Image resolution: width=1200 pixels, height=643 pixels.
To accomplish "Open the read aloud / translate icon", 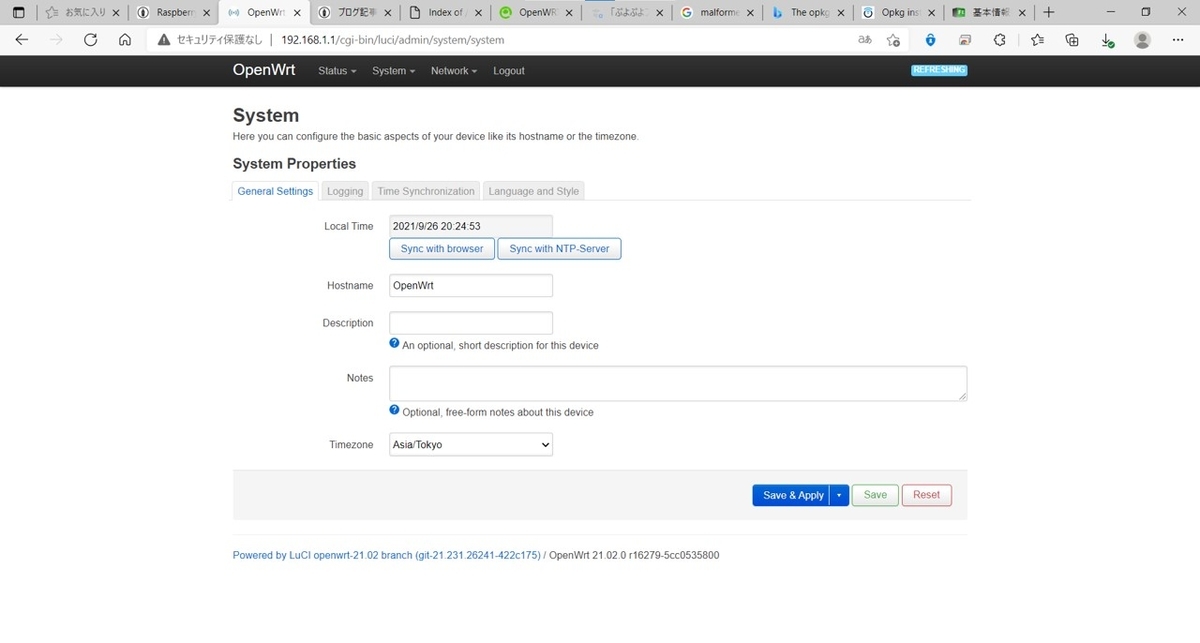I will 865,40.
